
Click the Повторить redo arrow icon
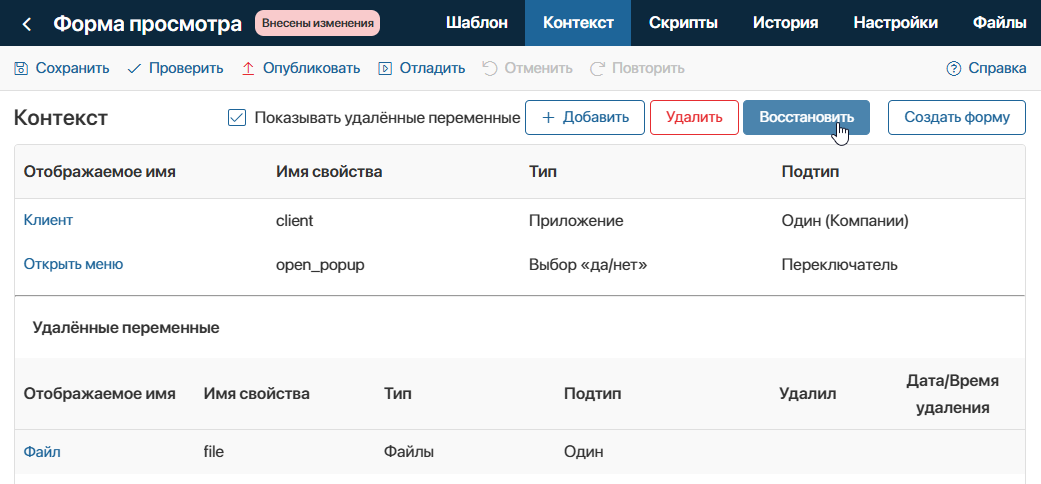click(x=598, y=68)
